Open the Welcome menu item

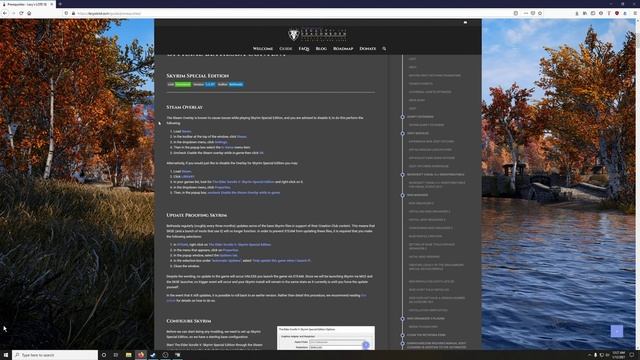pos(262,49)
